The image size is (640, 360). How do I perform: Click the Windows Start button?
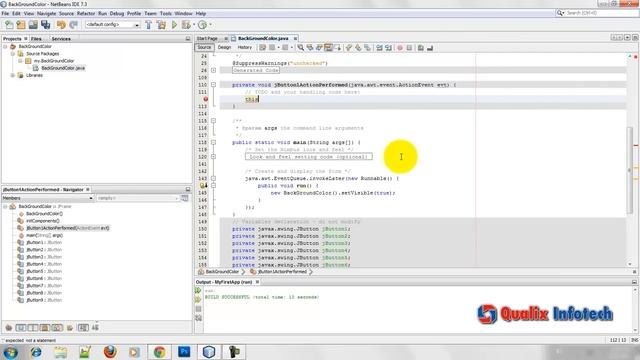[11, 351]
